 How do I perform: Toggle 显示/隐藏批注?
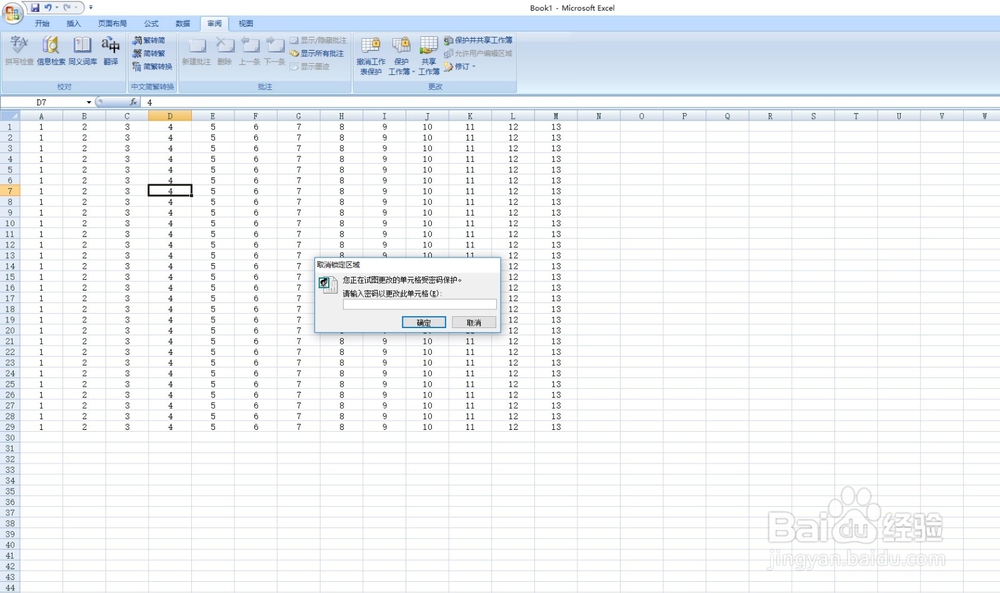click(318, 40)
